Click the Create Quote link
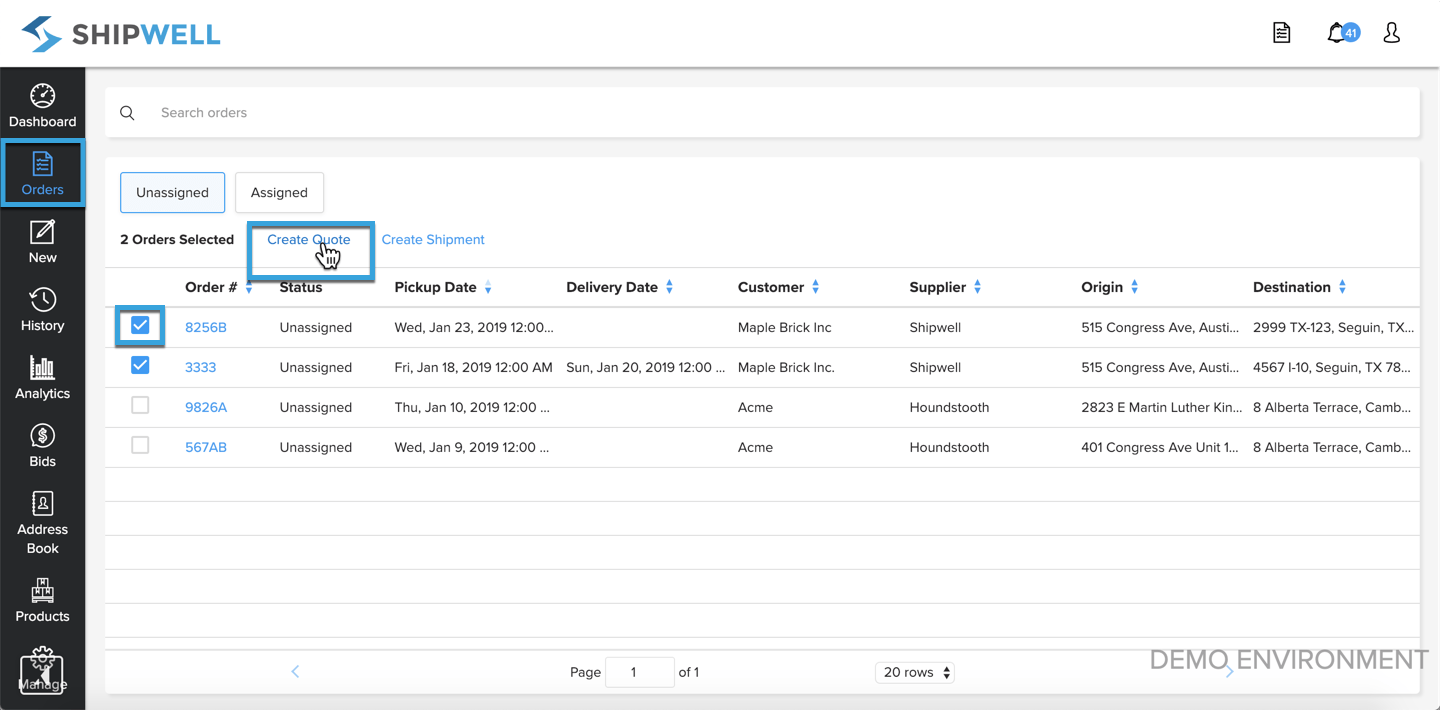This screenshot has width=1441, height=710. pyautogui.click(x=308, y=239)
